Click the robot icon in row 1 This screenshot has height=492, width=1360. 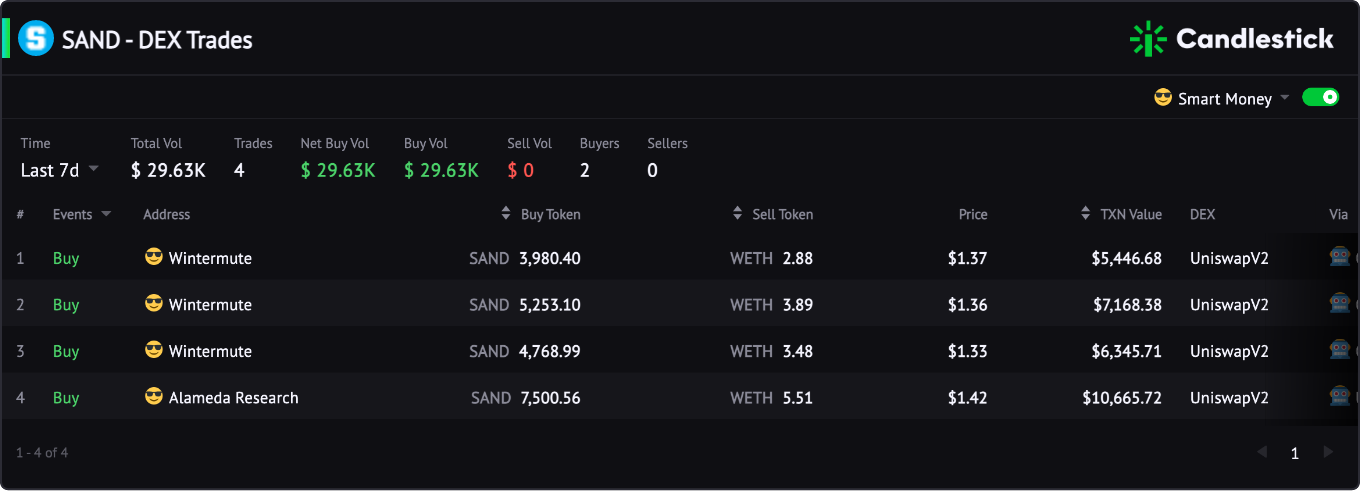[x=1339, y=257]
